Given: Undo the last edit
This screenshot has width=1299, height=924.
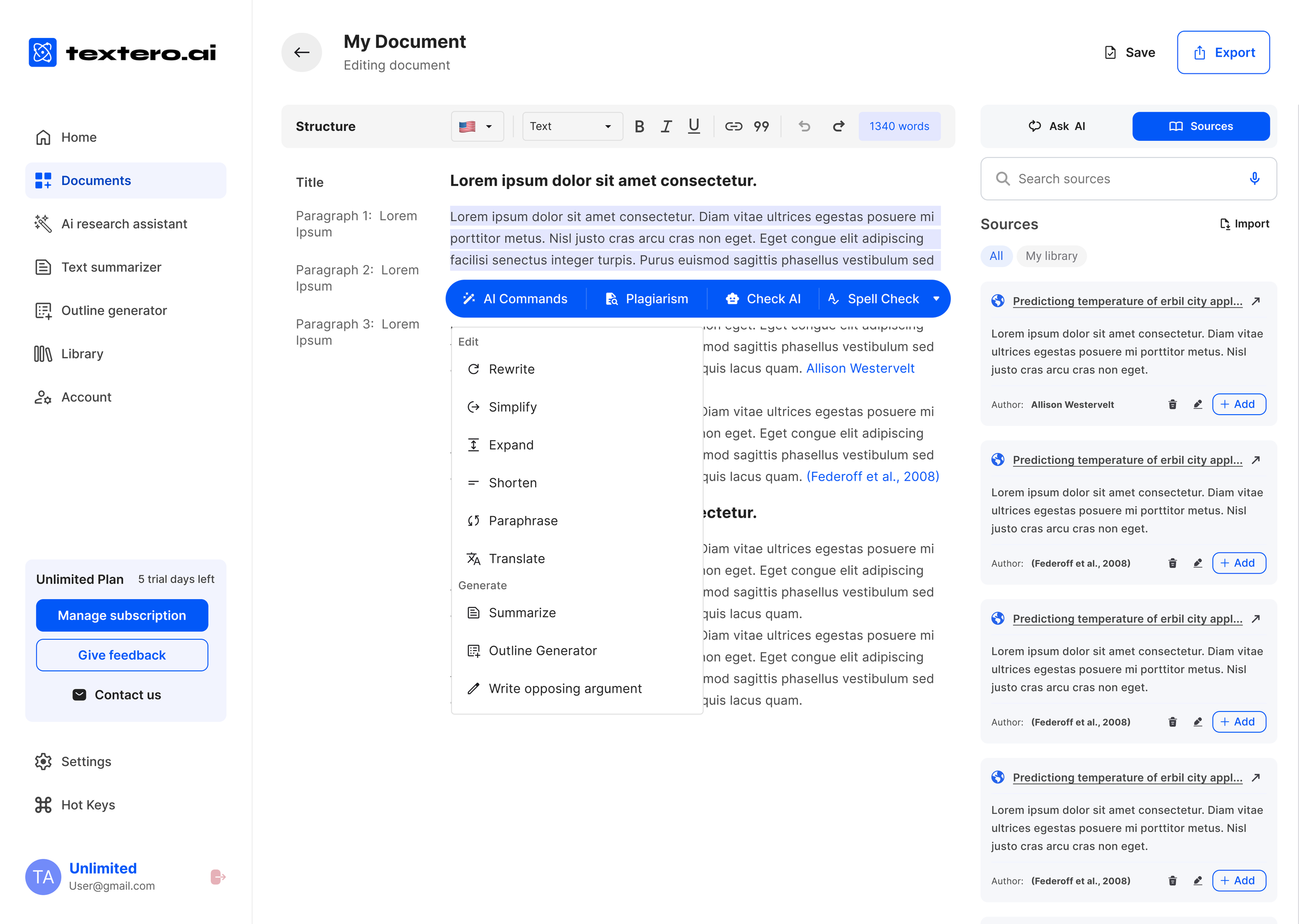Looking at the screenshot, I should (x=804, y=126).
